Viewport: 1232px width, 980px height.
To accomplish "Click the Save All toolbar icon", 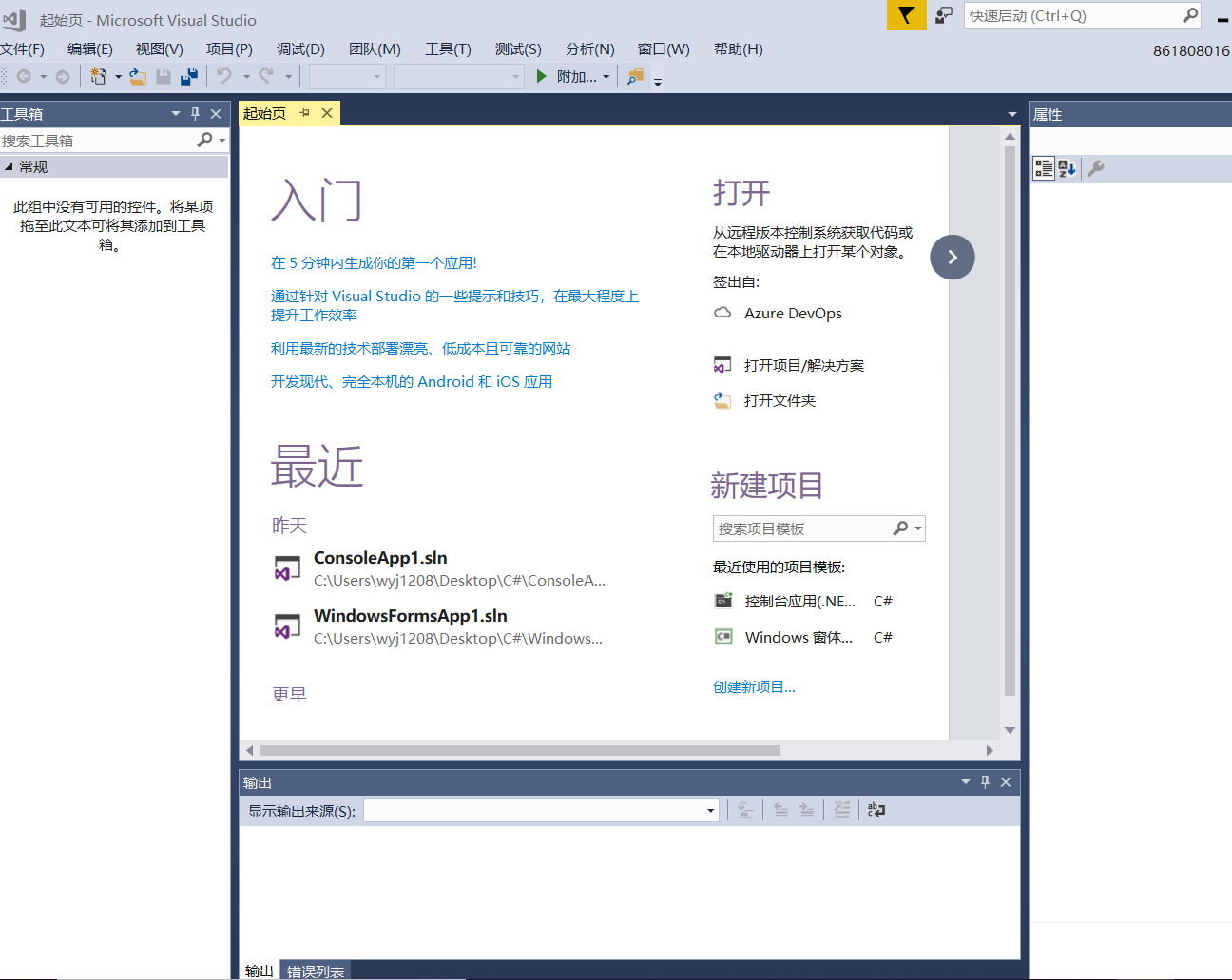I will point(189,76).
